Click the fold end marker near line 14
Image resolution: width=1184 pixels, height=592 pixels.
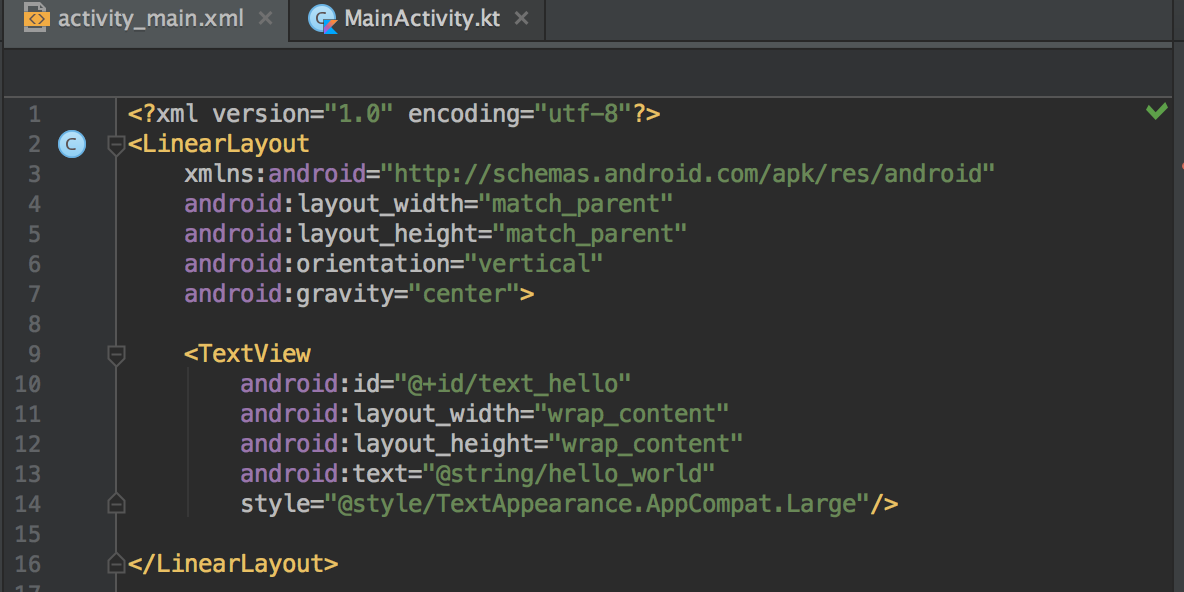(116, 503)
